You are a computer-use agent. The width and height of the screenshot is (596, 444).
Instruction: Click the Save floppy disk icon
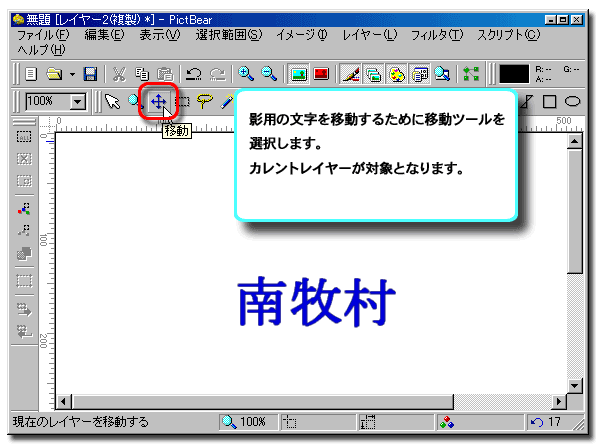(x=90, y=74)
